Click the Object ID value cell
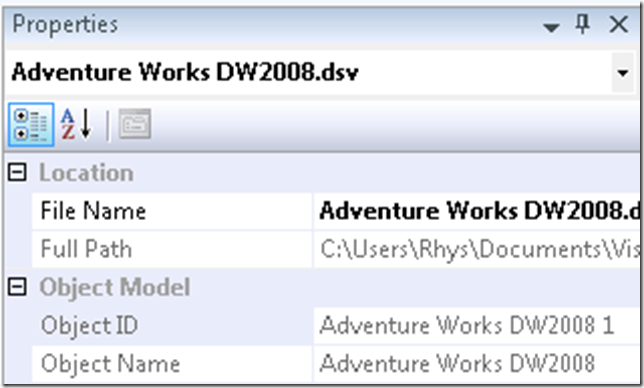 tap(476, 326)
